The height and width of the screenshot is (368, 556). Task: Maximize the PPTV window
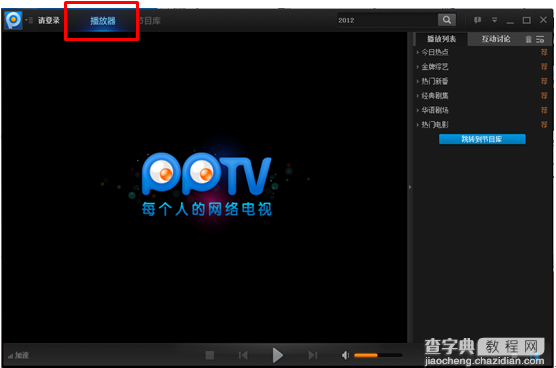527,20
